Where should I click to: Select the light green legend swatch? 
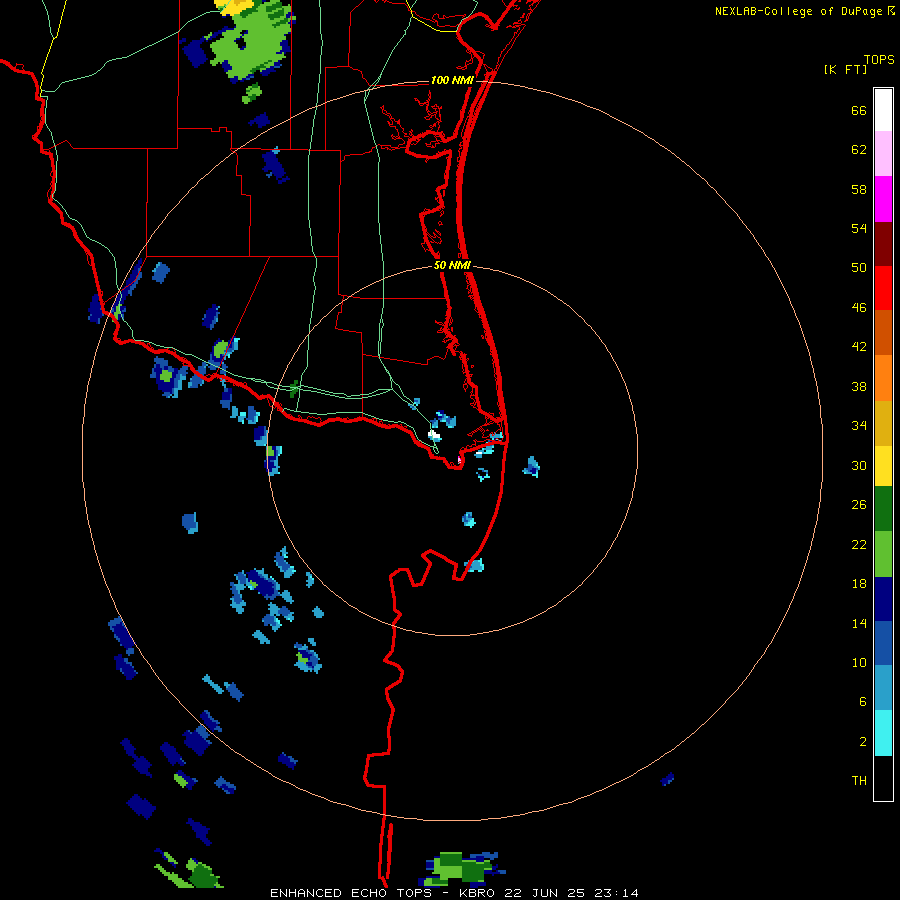(883, 554)
